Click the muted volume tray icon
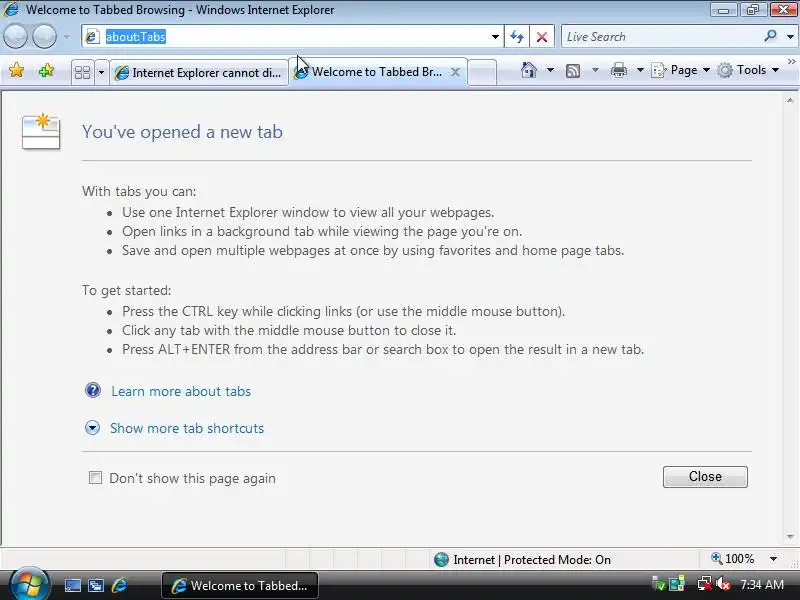This screenshot has width=800, height=600. 723,584
